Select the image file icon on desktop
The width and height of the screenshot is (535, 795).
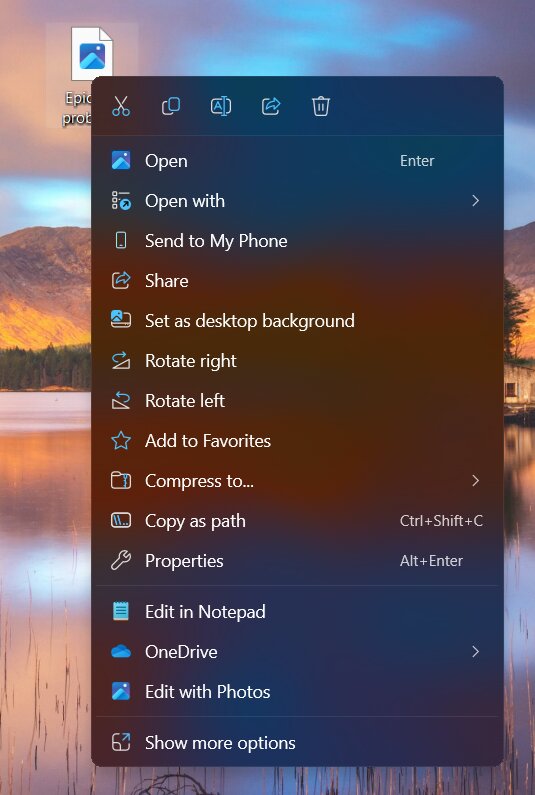(92, 54)
